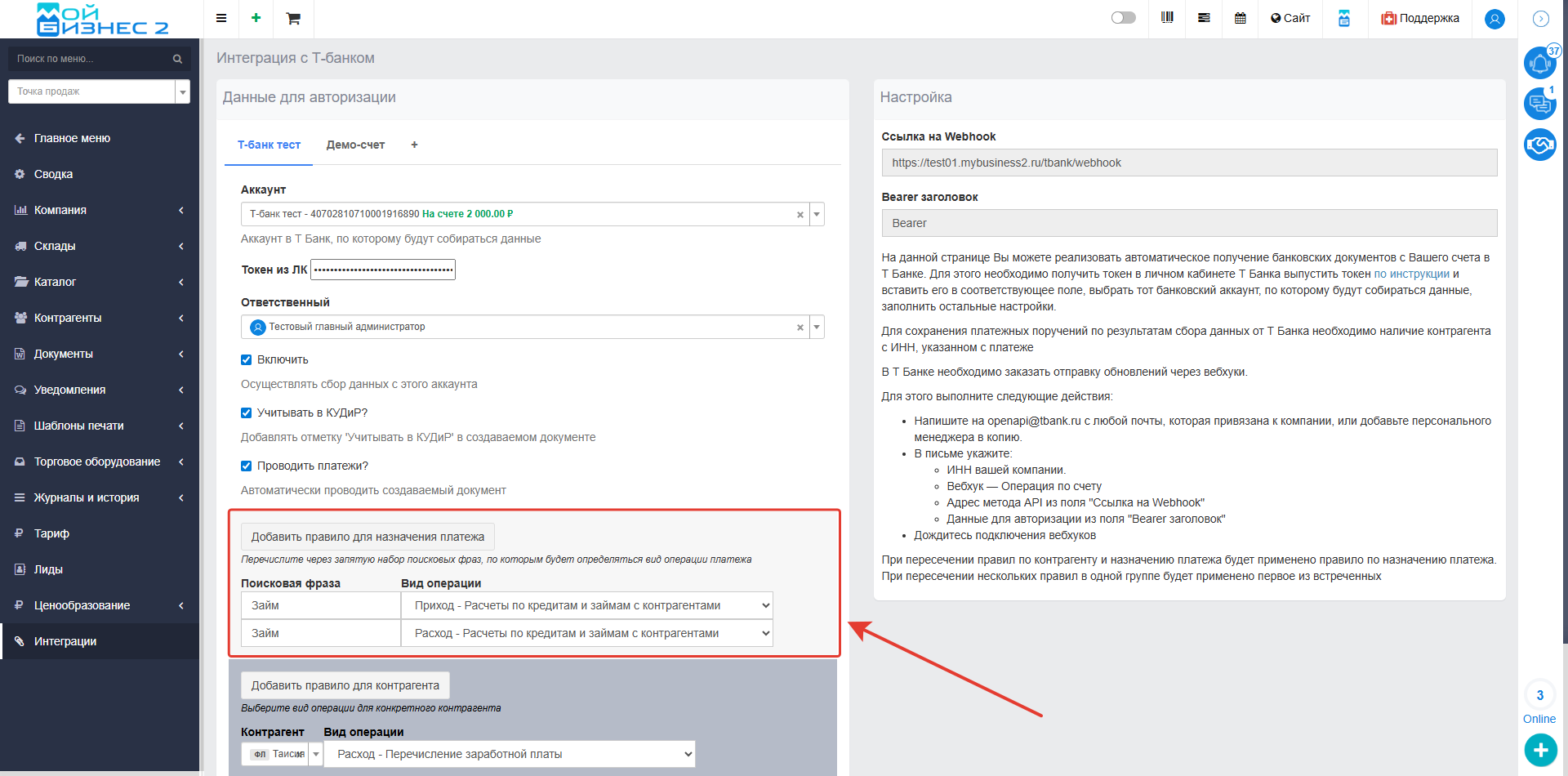Viewport: 1568px width, 776px height.
Task: Open the calendar icon in header
Action: click(x=1240, y=18)
